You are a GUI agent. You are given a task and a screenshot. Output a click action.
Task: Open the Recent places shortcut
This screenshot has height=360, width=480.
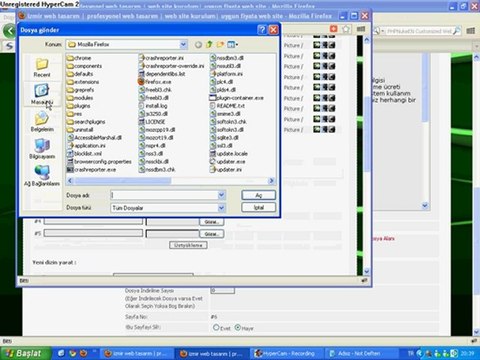[42, 68]
